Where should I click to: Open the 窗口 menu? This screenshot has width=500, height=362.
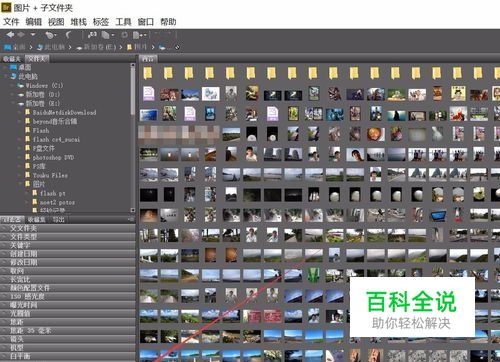pos(146,22)
